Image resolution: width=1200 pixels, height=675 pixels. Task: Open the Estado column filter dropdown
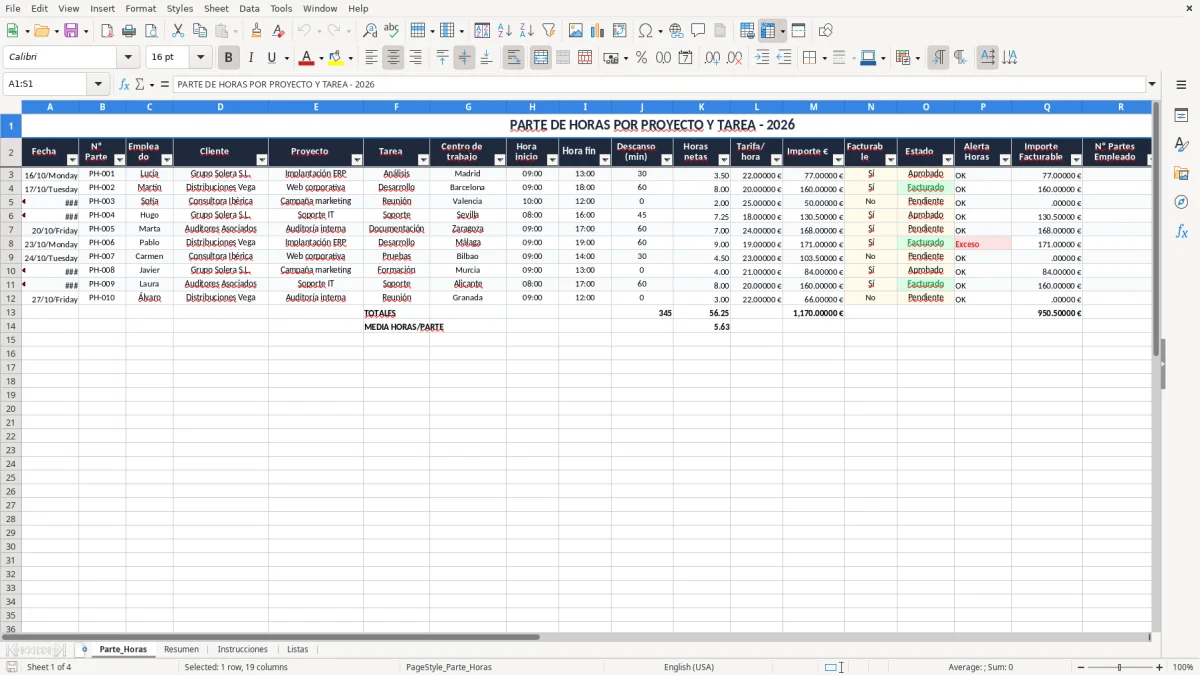(x=948, y=160)
